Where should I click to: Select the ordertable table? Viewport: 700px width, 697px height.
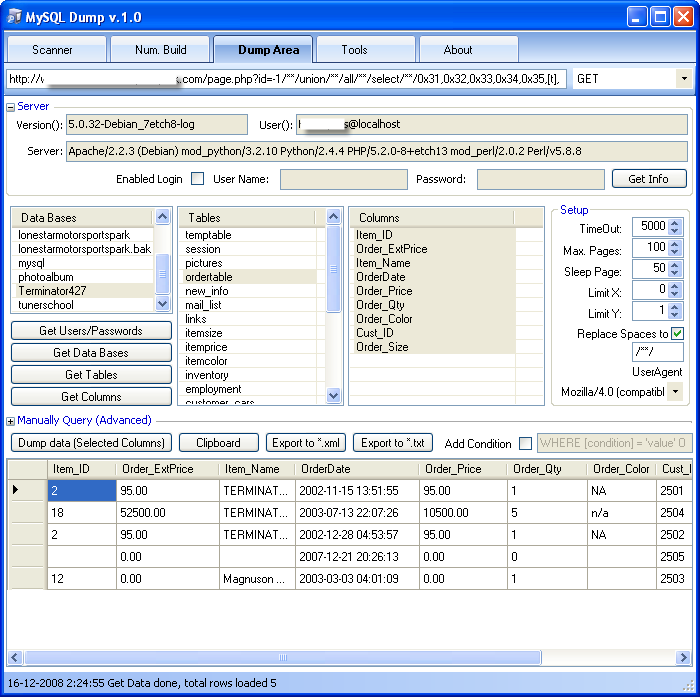(x=250, y=277)
